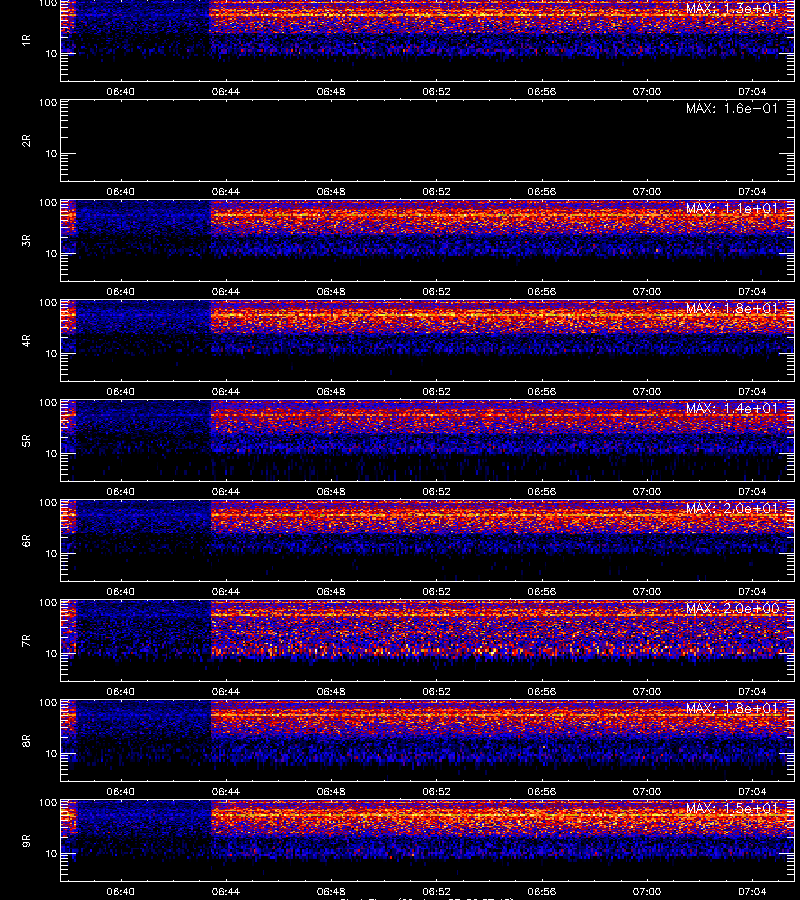Screen dimensions: 800x900
Task: Select the MAX: 2.0e+00 text in panel 7R
Action: (x=732, y=608)
